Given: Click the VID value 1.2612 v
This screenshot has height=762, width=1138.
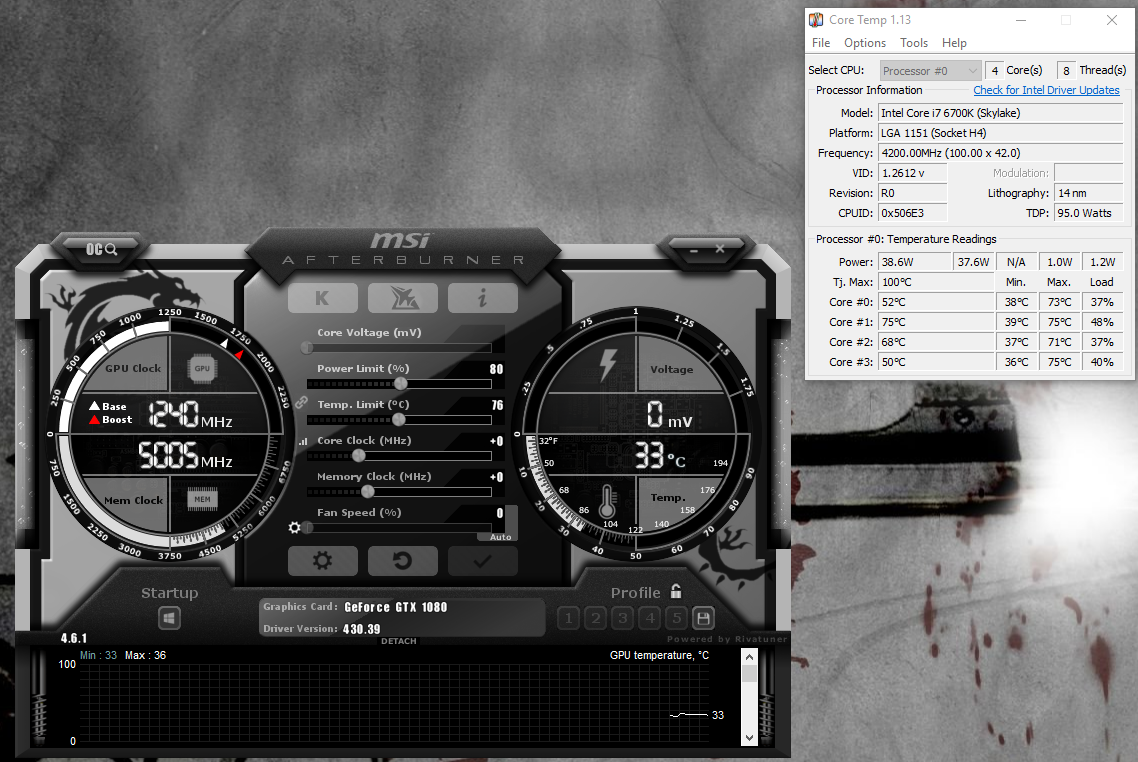Looking at the screenshot, I should click(x=912, y=173).
